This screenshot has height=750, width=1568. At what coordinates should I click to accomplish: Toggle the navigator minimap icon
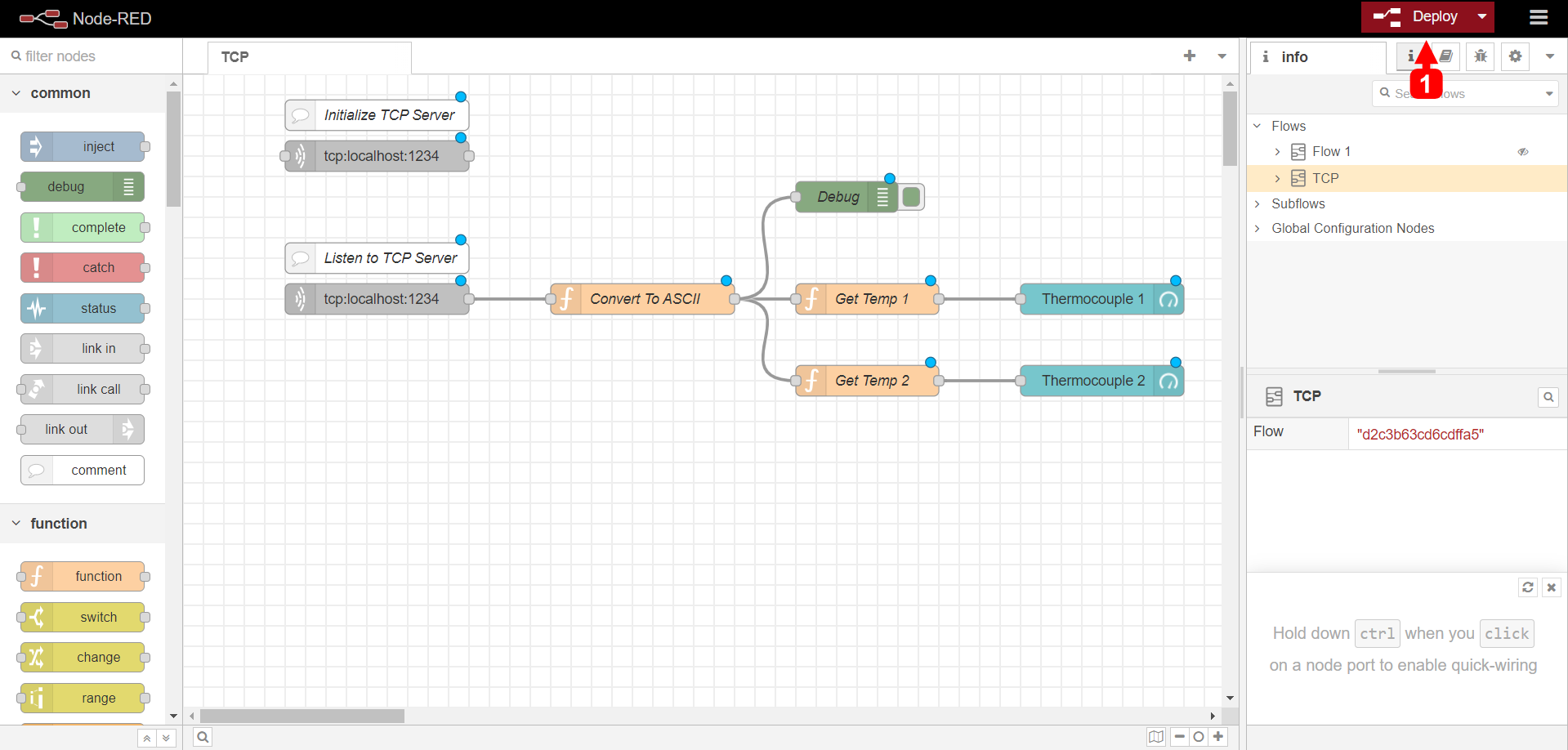click(1155, 736)
